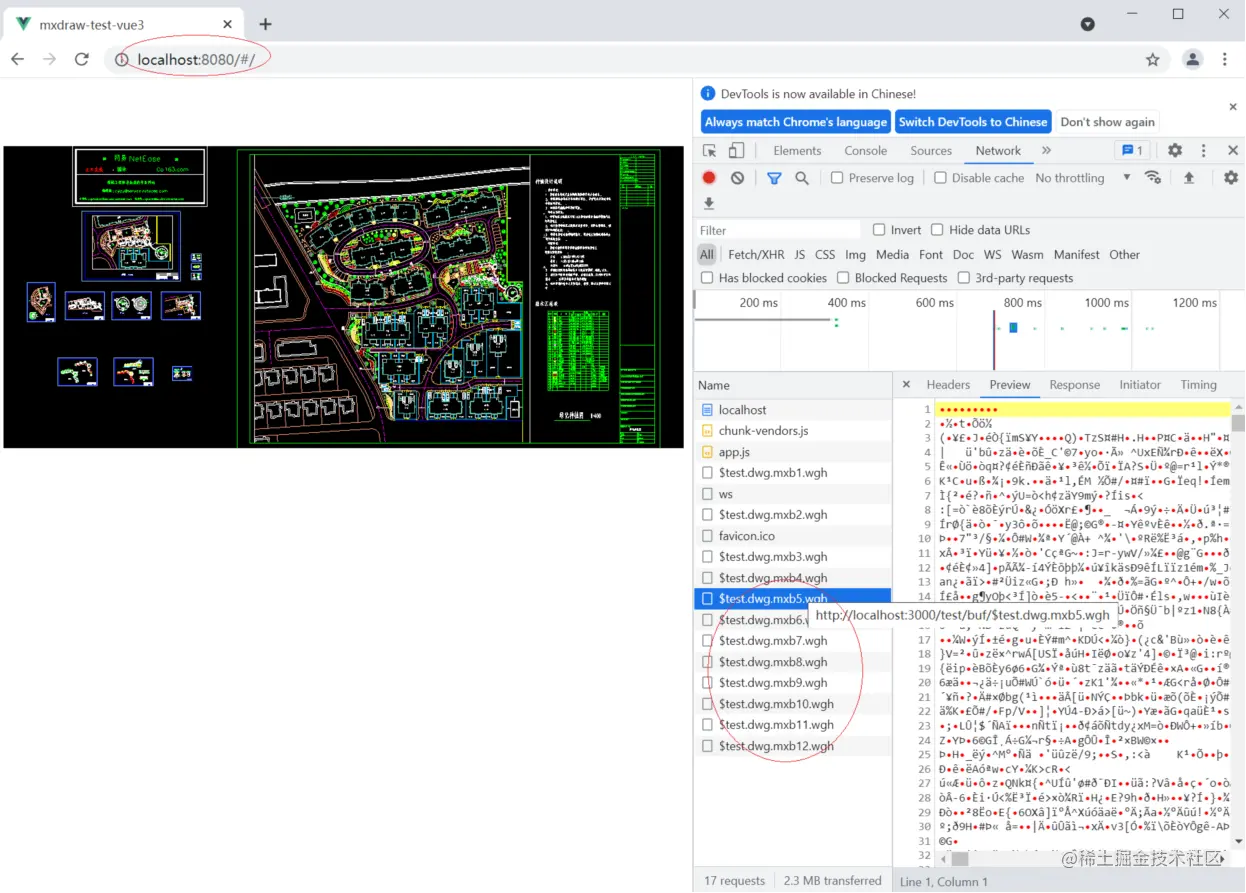
Task: Check the Invert filter checkbox
Action: pos(879,230)
